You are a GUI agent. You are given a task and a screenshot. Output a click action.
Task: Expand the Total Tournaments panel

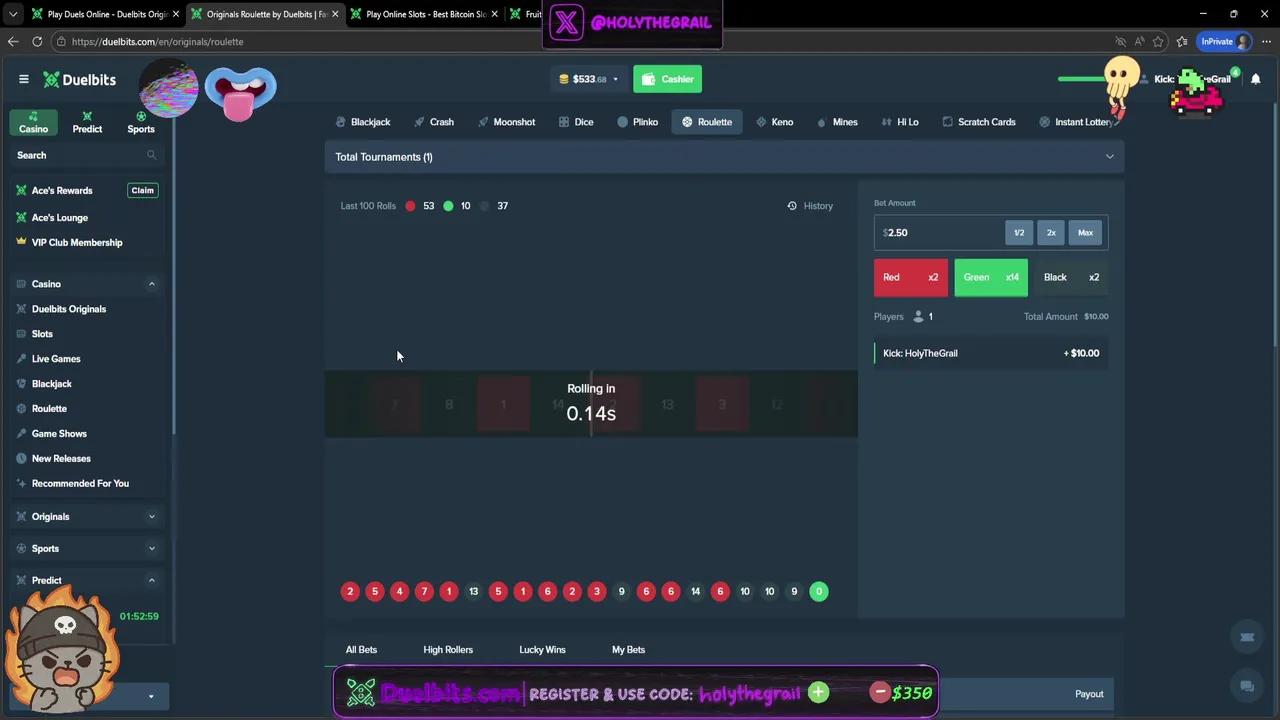point(1109,157)
